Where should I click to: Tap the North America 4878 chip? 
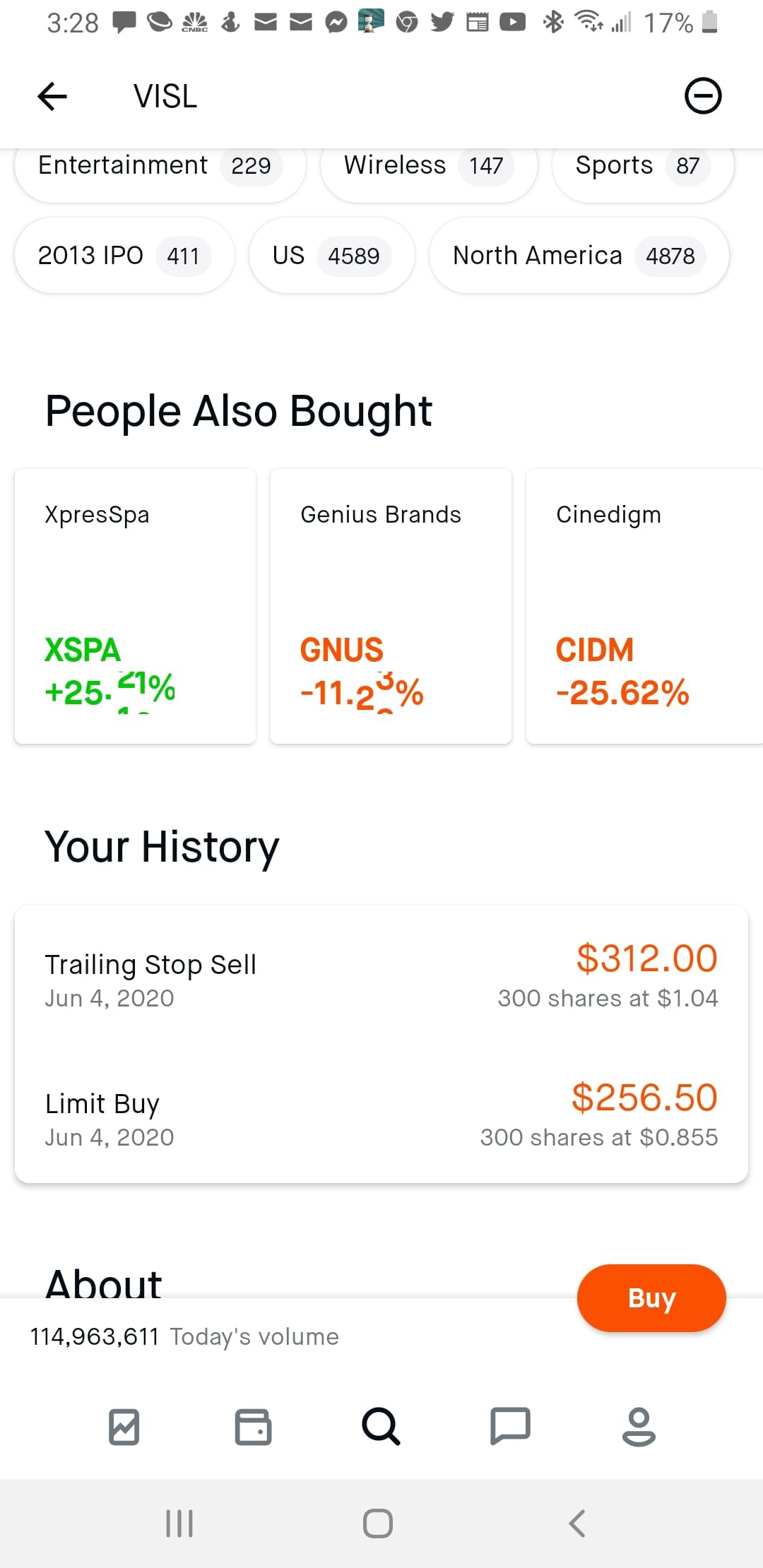579,256
